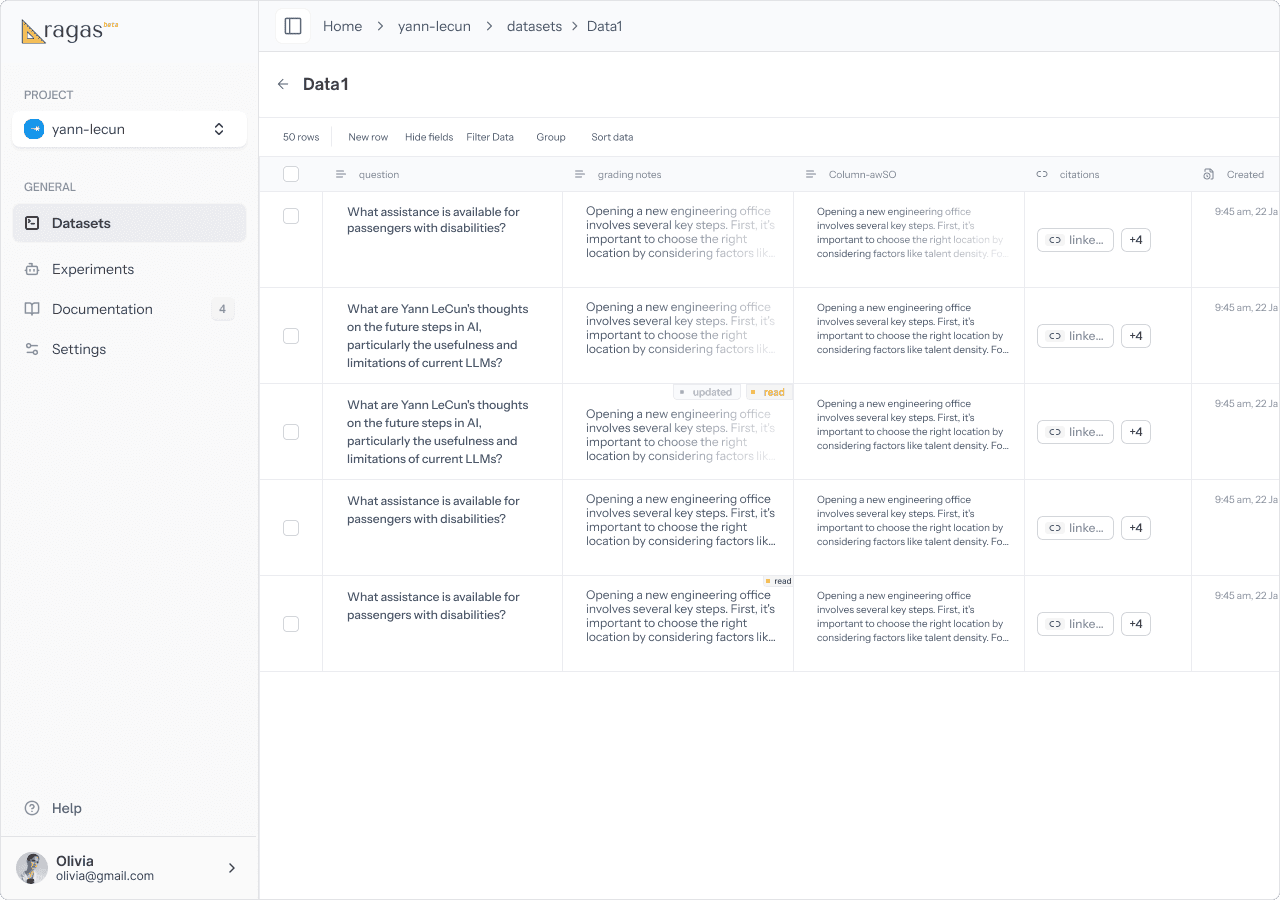Screen dimensions: 1280x900
Task: Click the 'question' column header
Action: 379,174
